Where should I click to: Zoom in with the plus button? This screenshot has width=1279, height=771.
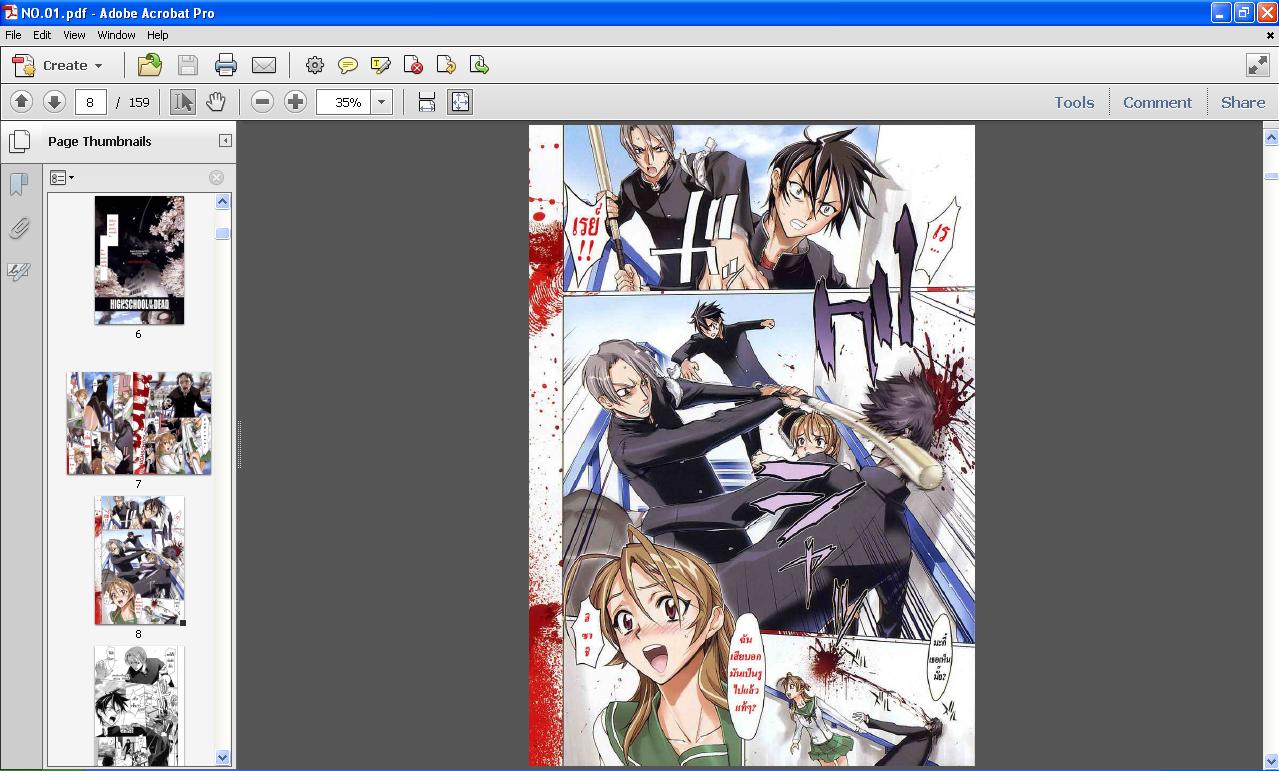(295, 102)
